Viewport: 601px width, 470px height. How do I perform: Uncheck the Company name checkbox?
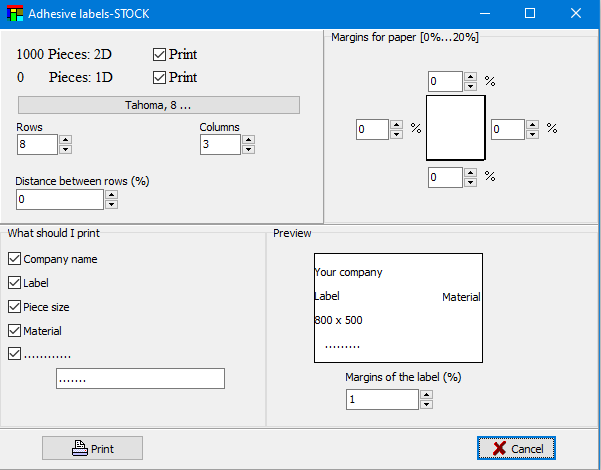coord(14,259)
